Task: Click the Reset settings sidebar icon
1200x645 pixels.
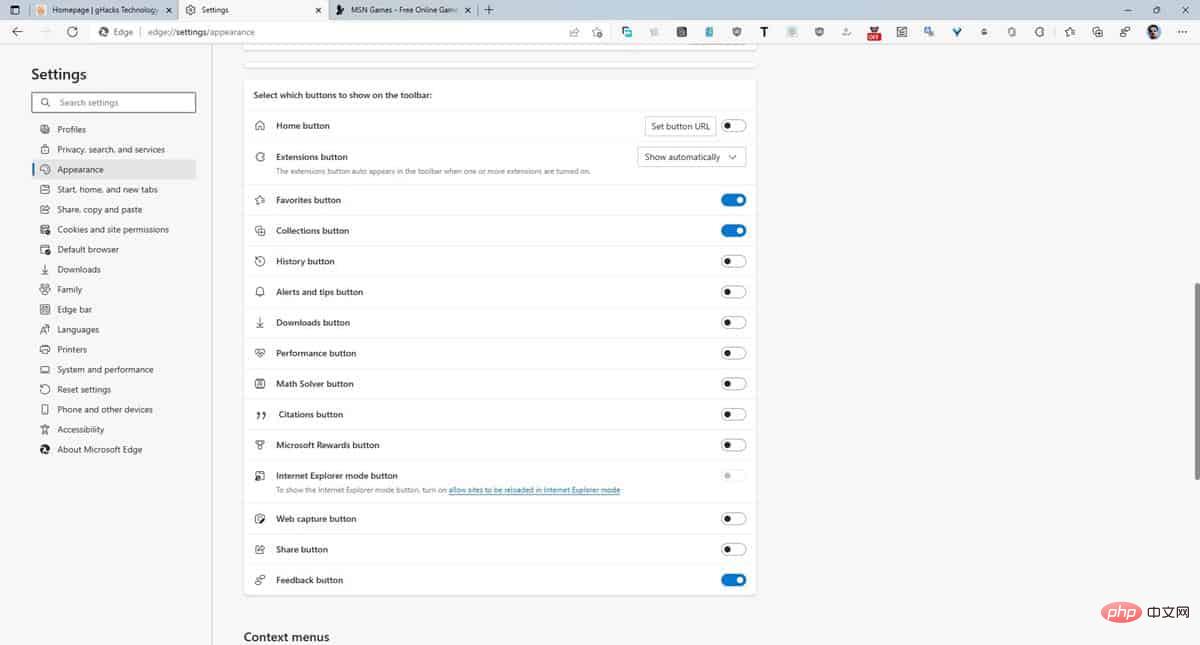Action: (45, 389)
